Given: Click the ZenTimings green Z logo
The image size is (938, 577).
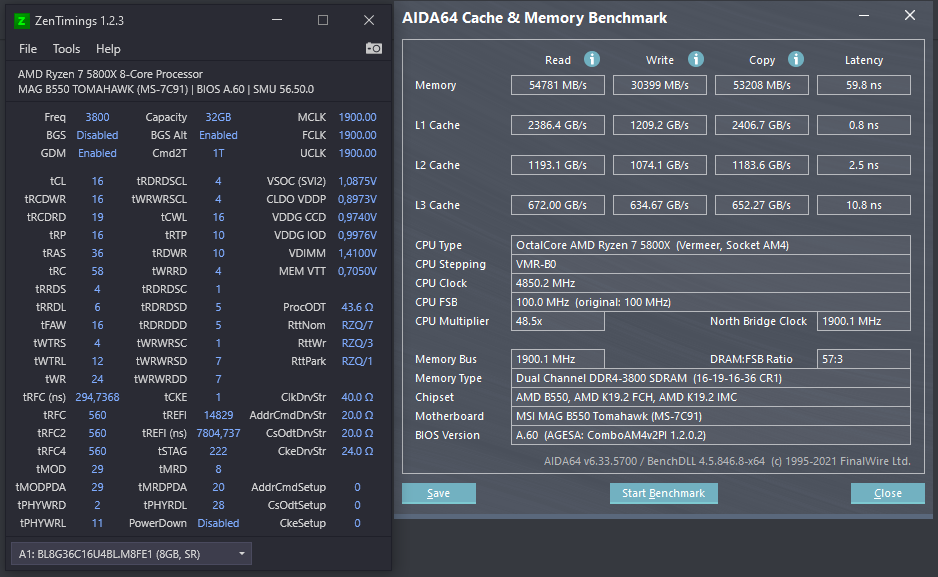Looking at the screenshot, I should pyautogui.click(x=22, y=21).
